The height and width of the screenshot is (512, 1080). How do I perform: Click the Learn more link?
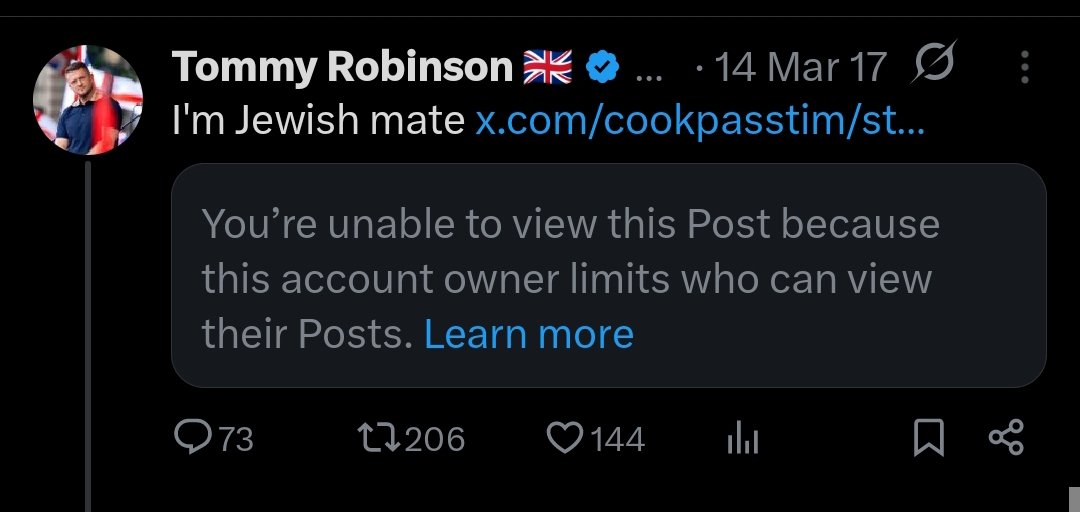529,334
